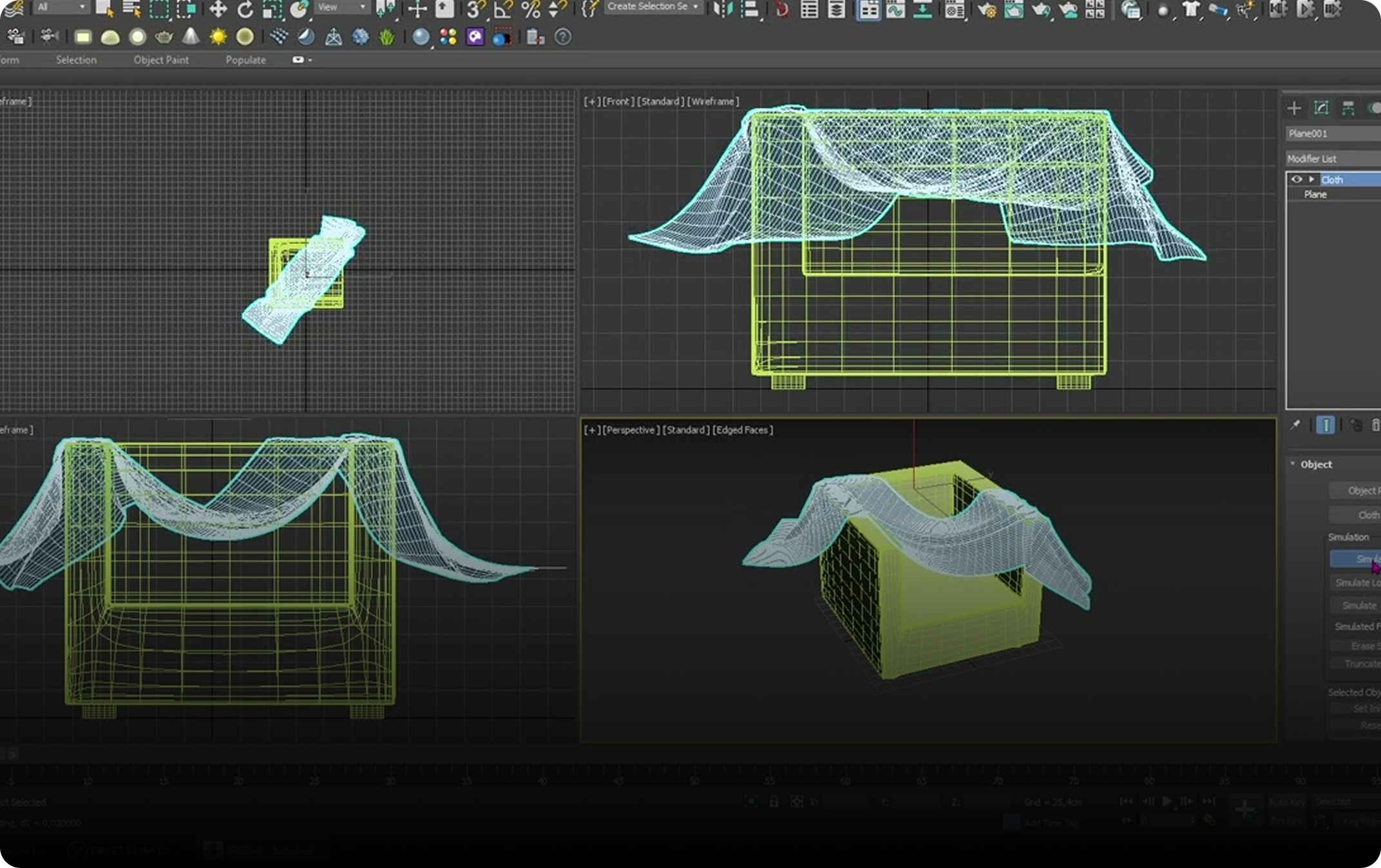The height and width of the screenshot is (868, 1381).
Task: Toggle the 3D Snaps button
Action: click(x=475, y=9)
